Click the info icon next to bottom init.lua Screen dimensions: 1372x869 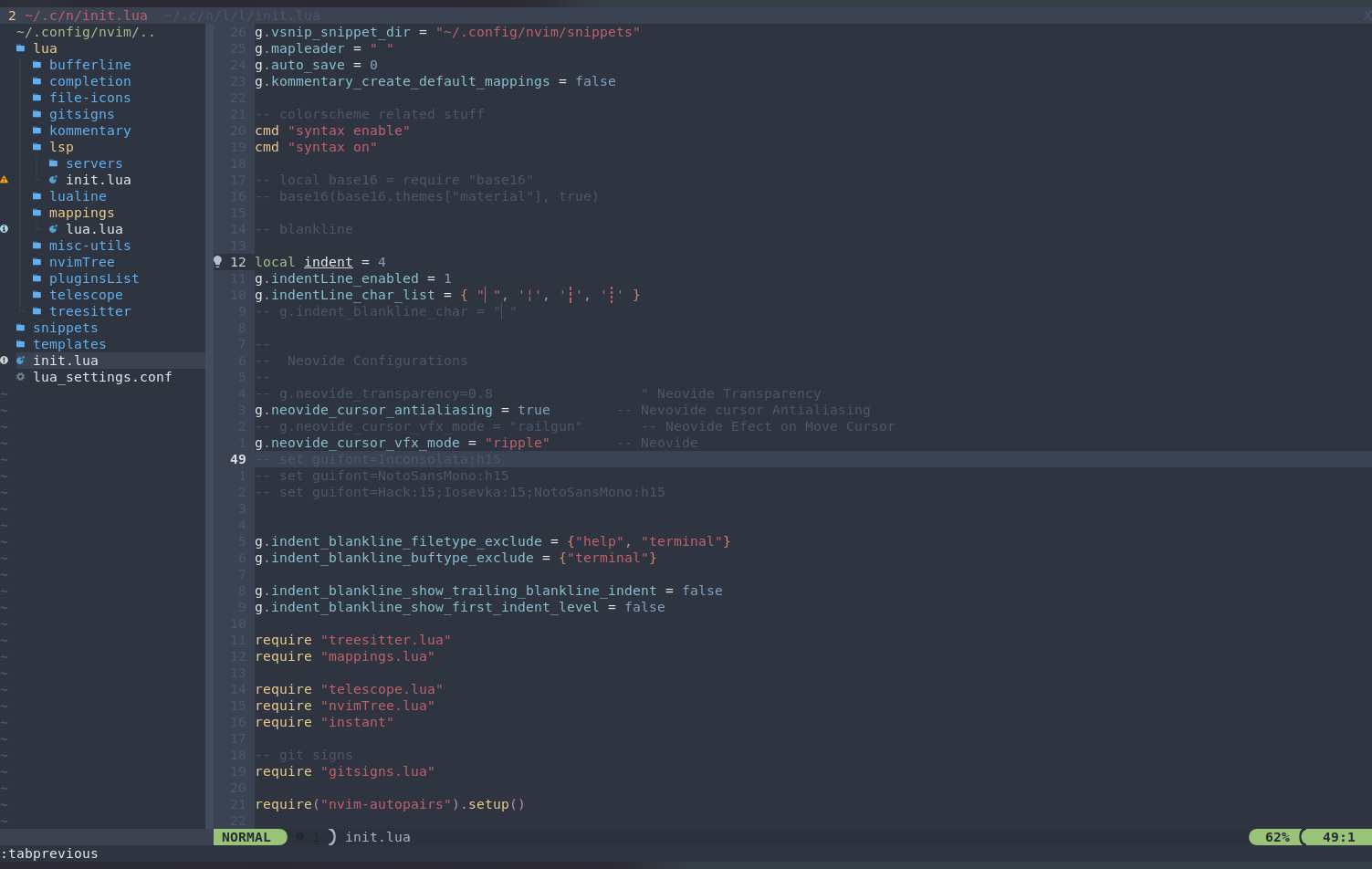(6, 360)
